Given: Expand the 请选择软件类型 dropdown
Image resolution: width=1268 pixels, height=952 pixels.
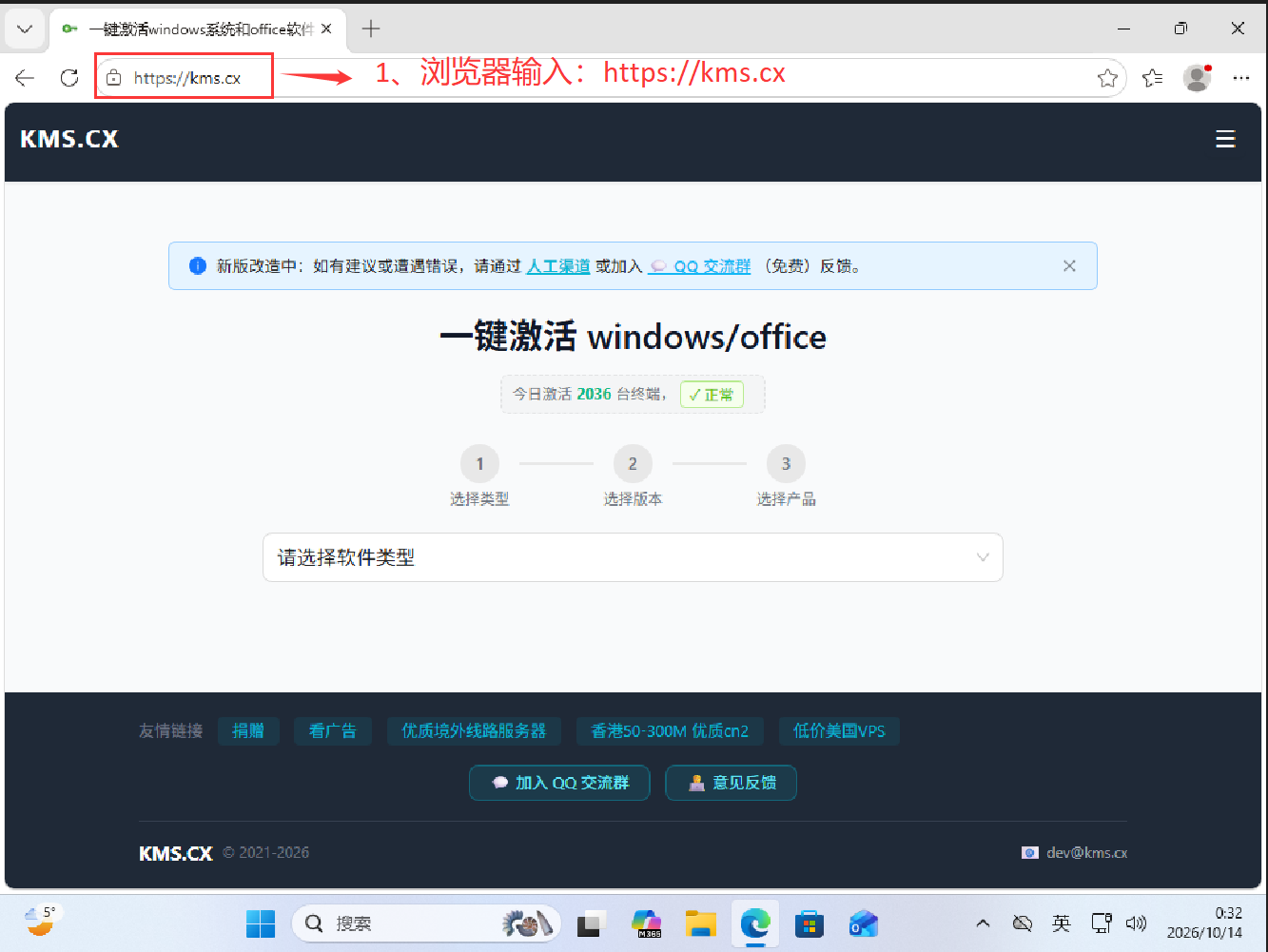Looking at the screenshot, I should click(633, 557).
